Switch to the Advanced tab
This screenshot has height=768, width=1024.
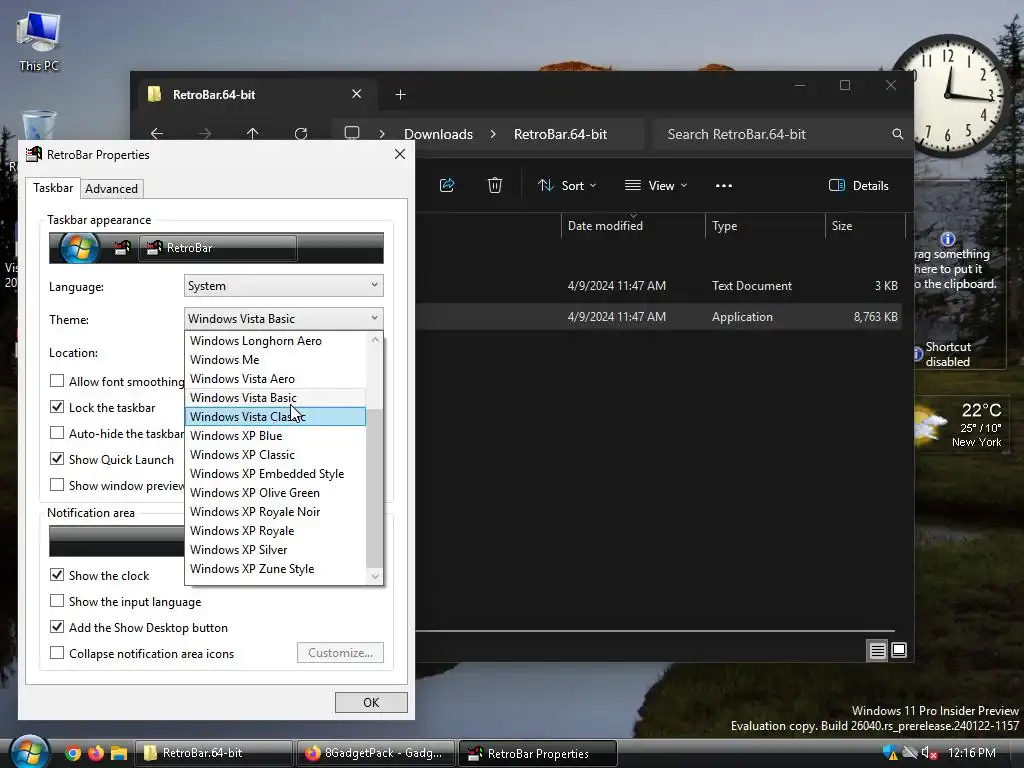[x=112, y=189]
